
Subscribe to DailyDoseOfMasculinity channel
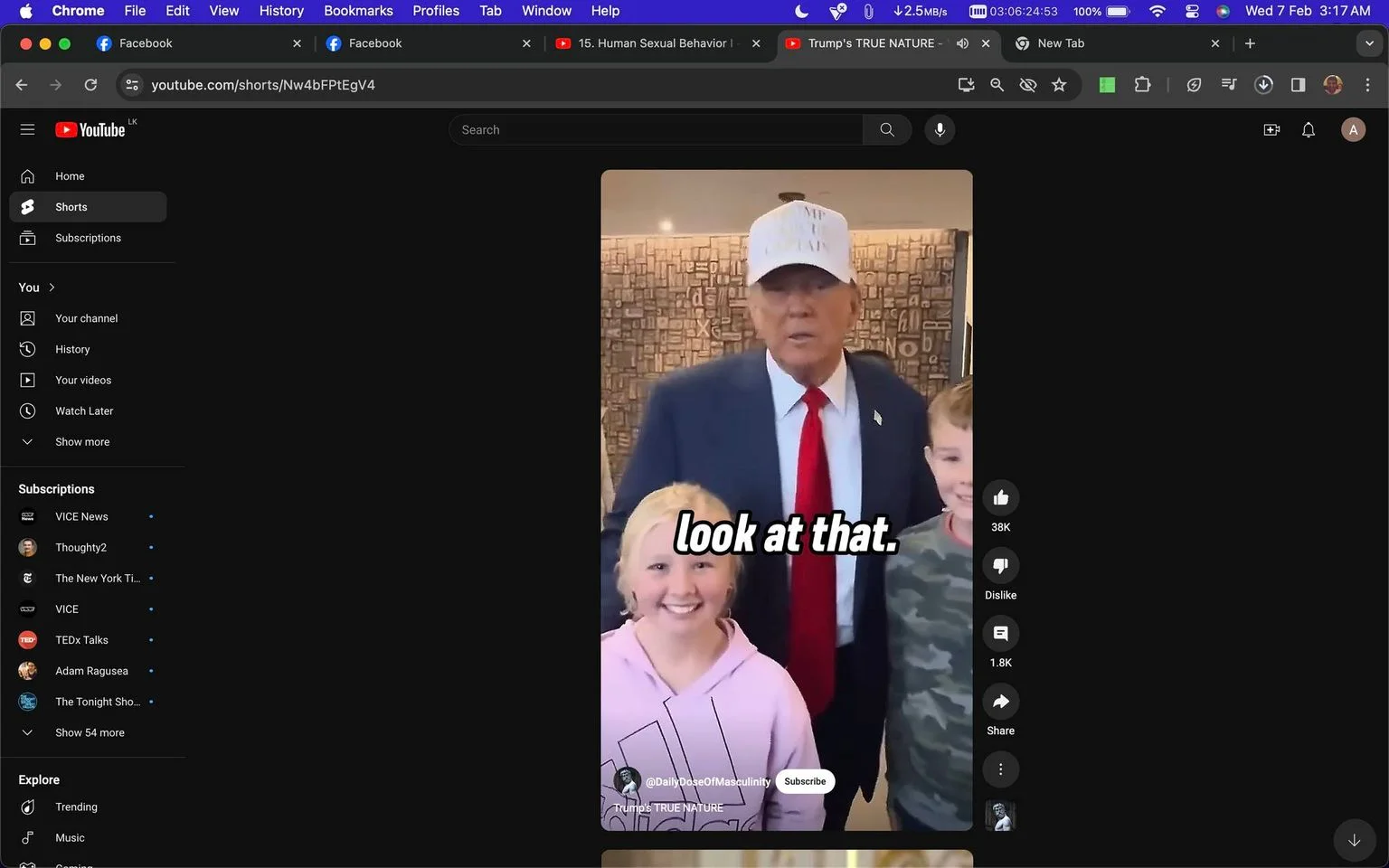tap(805, 781)
